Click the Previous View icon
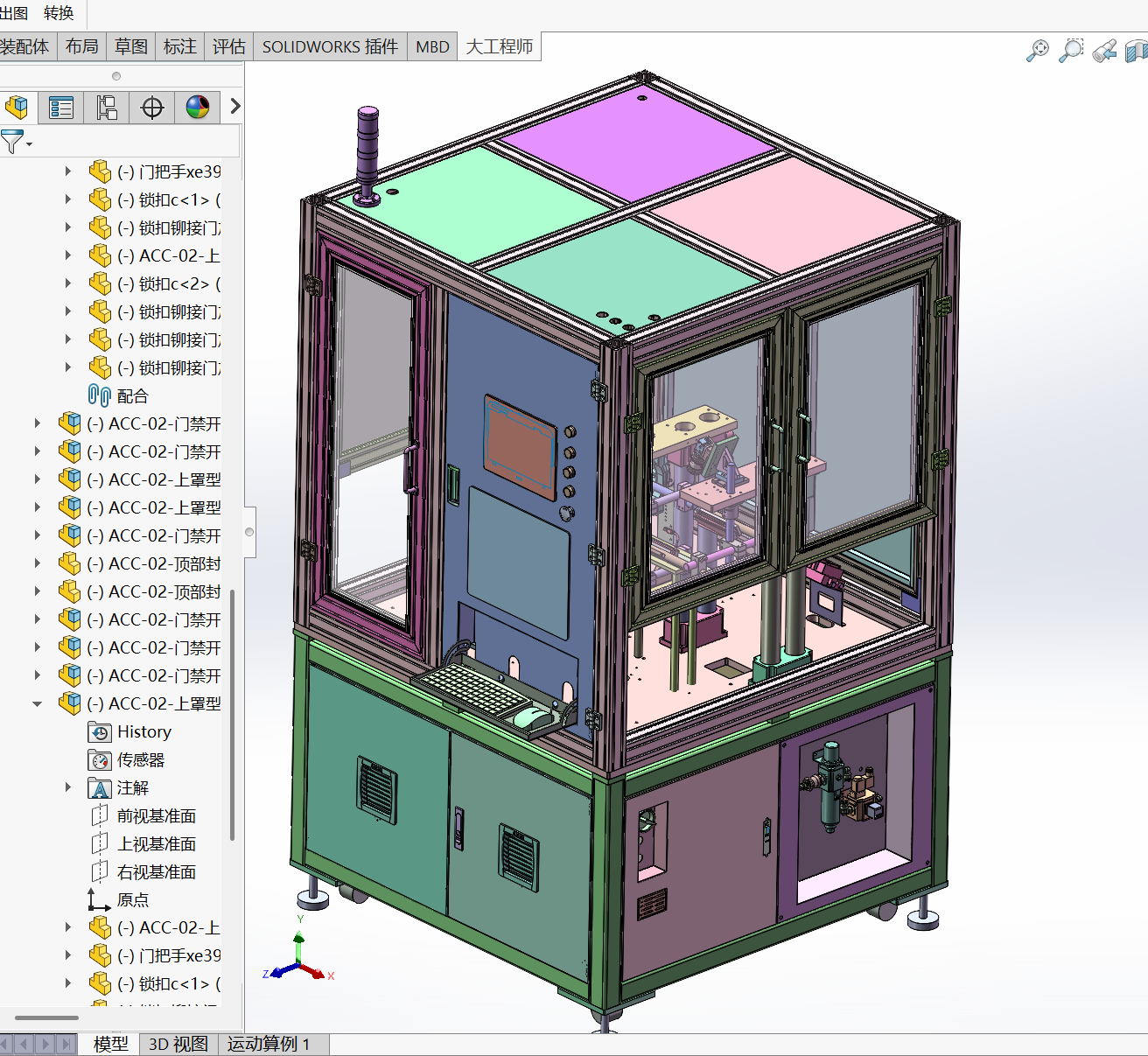This screenshot has width=1148, height=1056. (x=1104, y=51)
